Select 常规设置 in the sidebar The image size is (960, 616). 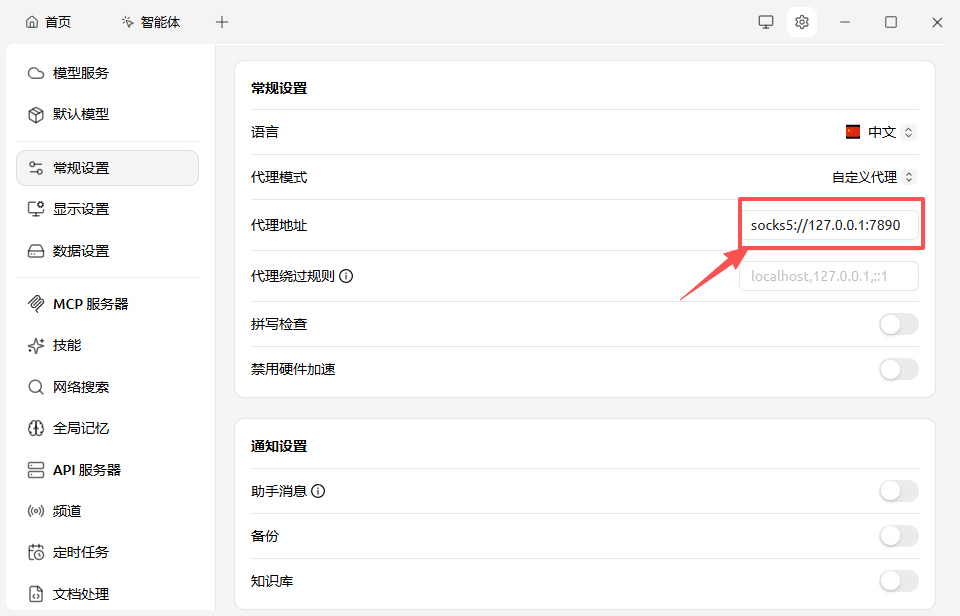click(x=108, y=168)
